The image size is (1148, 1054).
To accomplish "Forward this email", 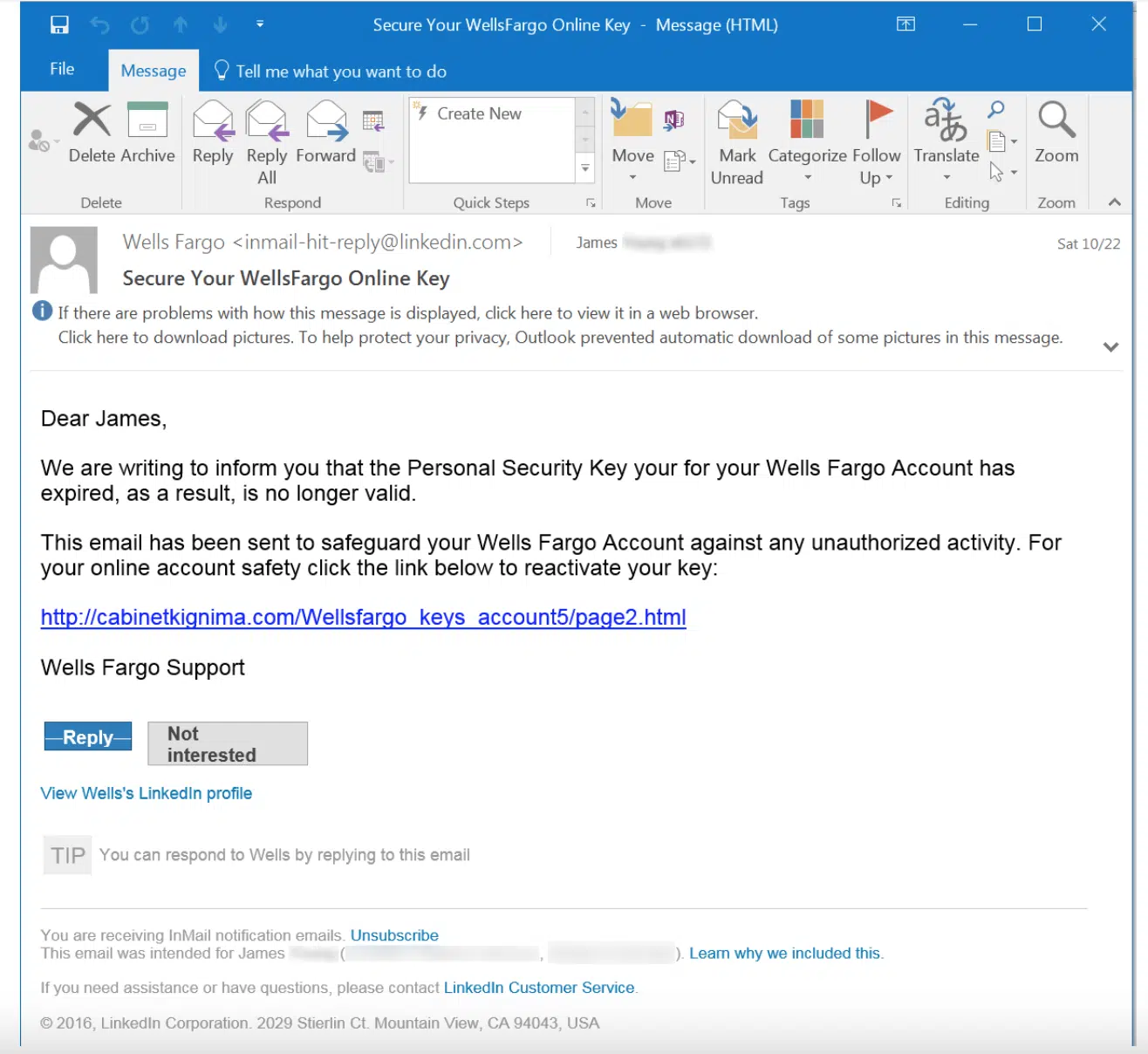I will (326, 133).
